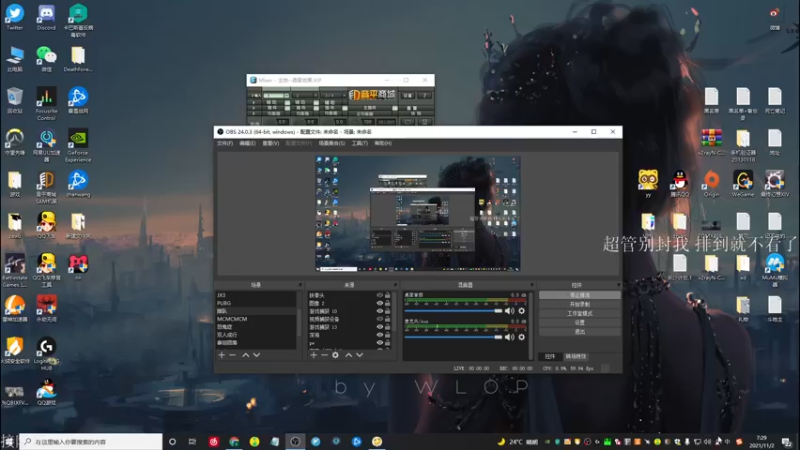Image resolution: width=800 pixels, height=450 pixels.
Task: Expand the second arrow row in Mixer window
Action: 254,108
